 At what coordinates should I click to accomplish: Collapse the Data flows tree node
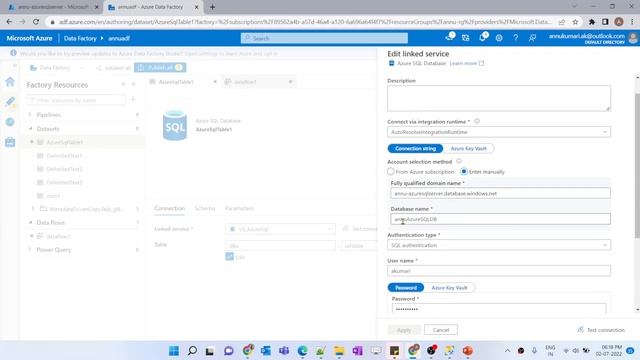[30, 222]
